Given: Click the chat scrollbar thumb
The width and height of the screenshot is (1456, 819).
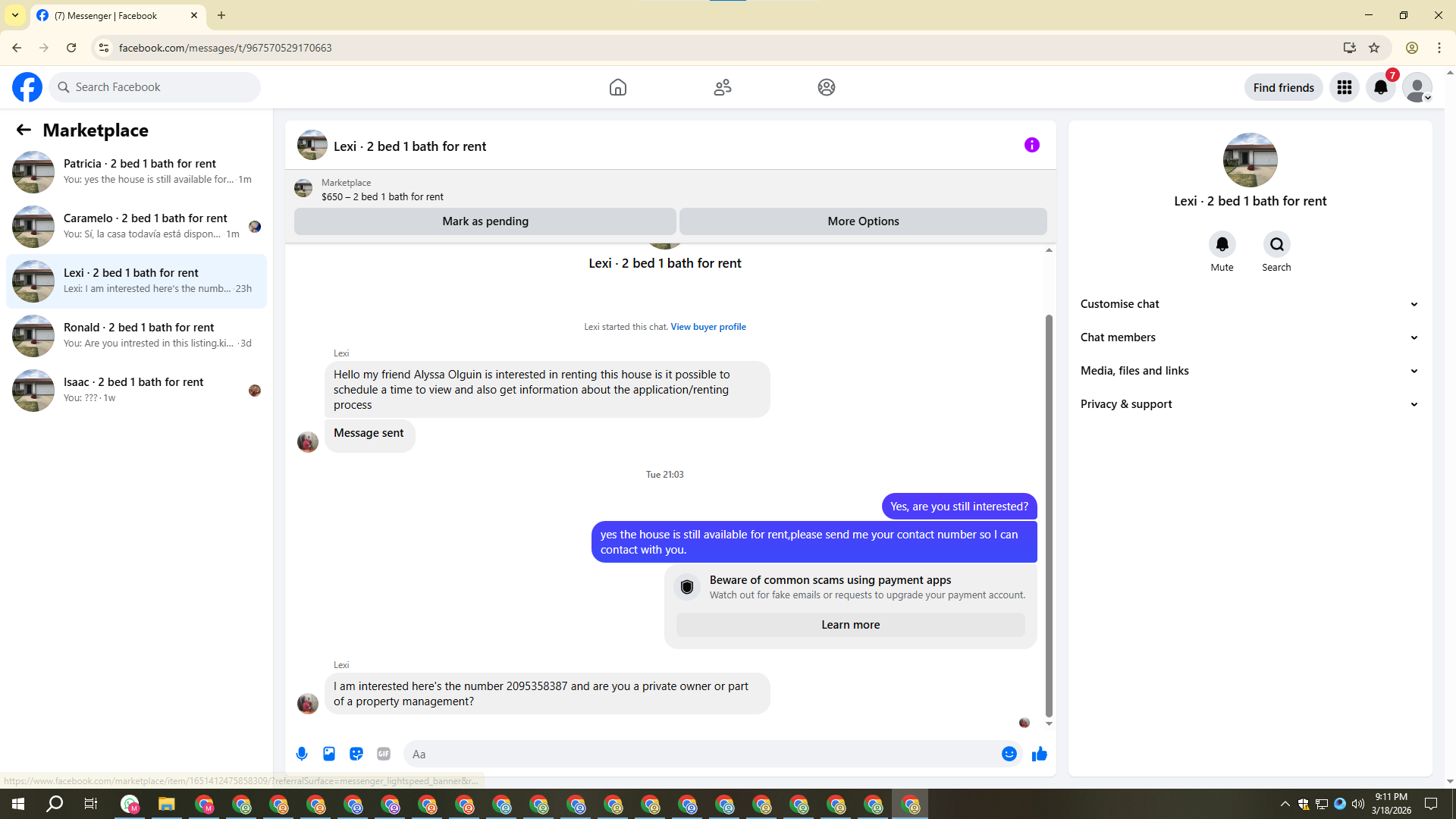Looking at the screenshot, I should [x=1049, y=516].
